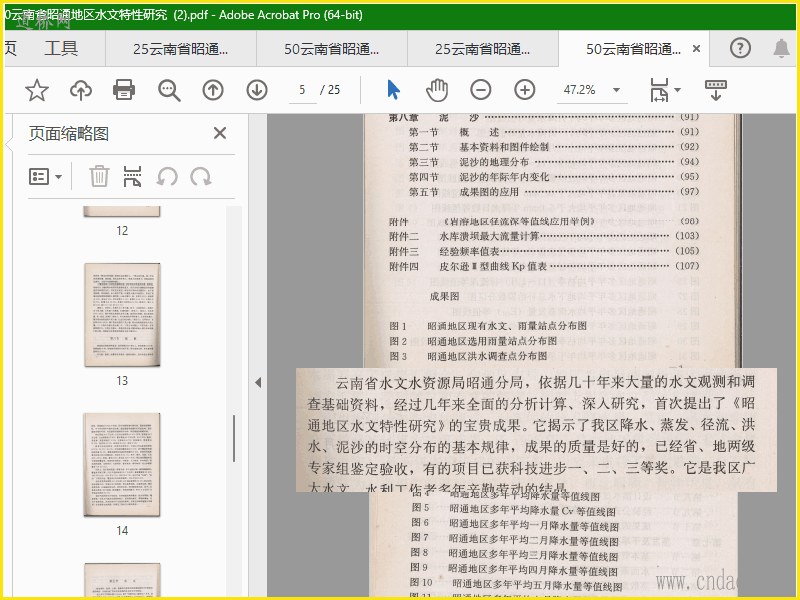This screenshot has width=800, height=600.
Task: Collapse the navigation pane arrow
Action: [x=258, y=383]
